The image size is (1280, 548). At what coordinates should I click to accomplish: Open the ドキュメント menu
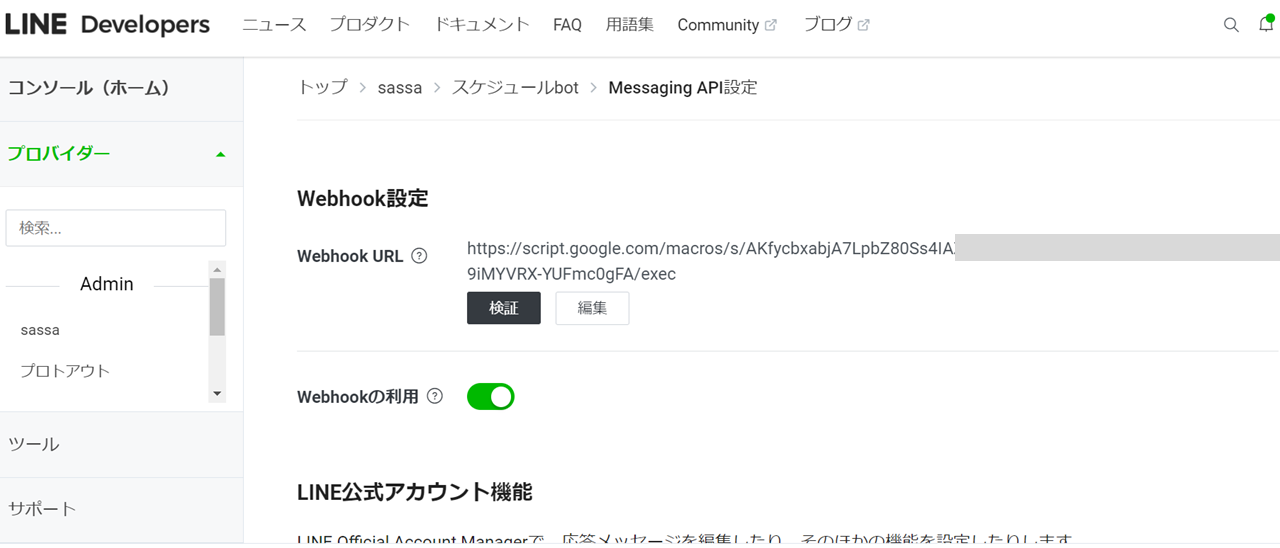[482, 25]
